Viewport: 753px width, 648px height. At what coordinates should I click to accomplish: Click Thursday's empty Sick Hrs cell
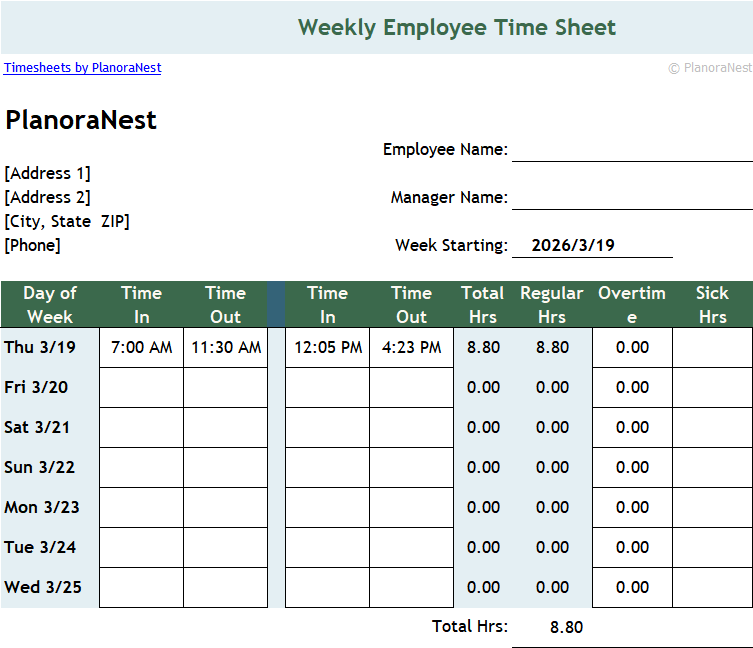(713, 347)
